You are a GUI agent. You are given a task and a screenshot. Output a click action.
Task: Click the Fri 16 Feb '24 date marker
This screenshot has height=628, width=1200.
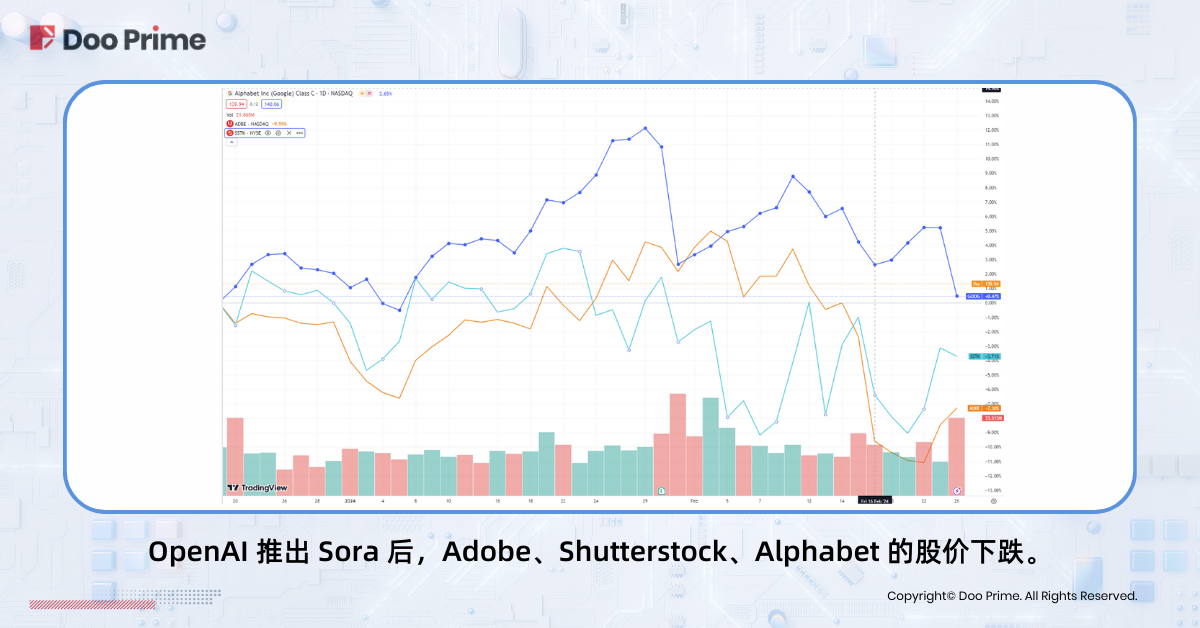[x=874, y=500]
